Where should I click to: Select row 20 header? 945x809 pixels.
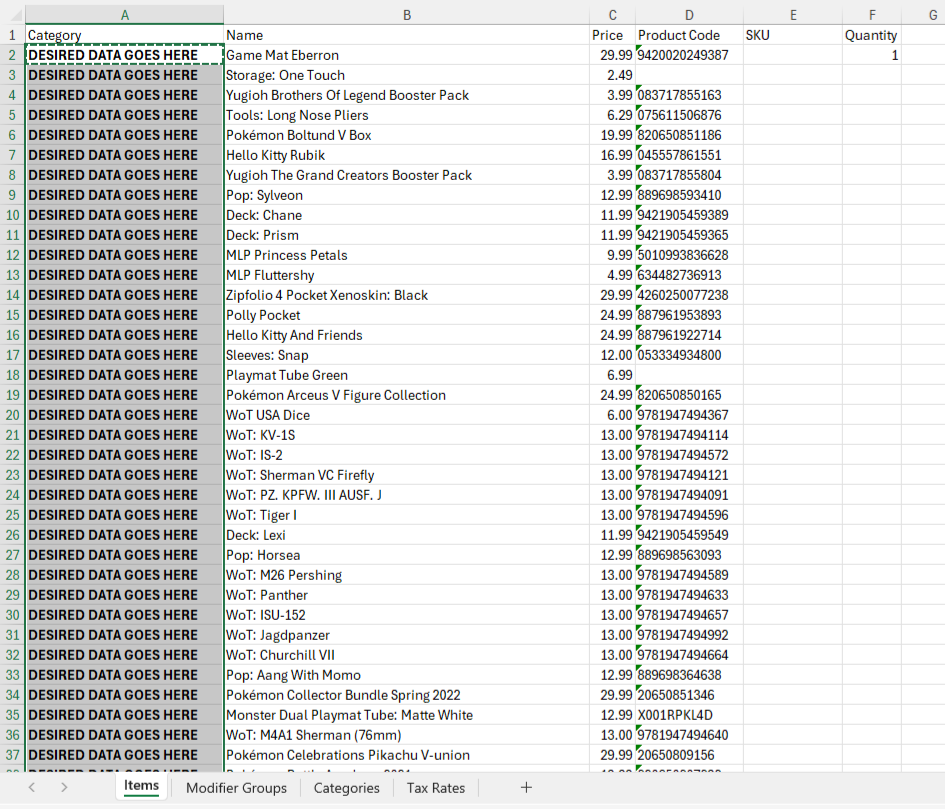[12, 415]
